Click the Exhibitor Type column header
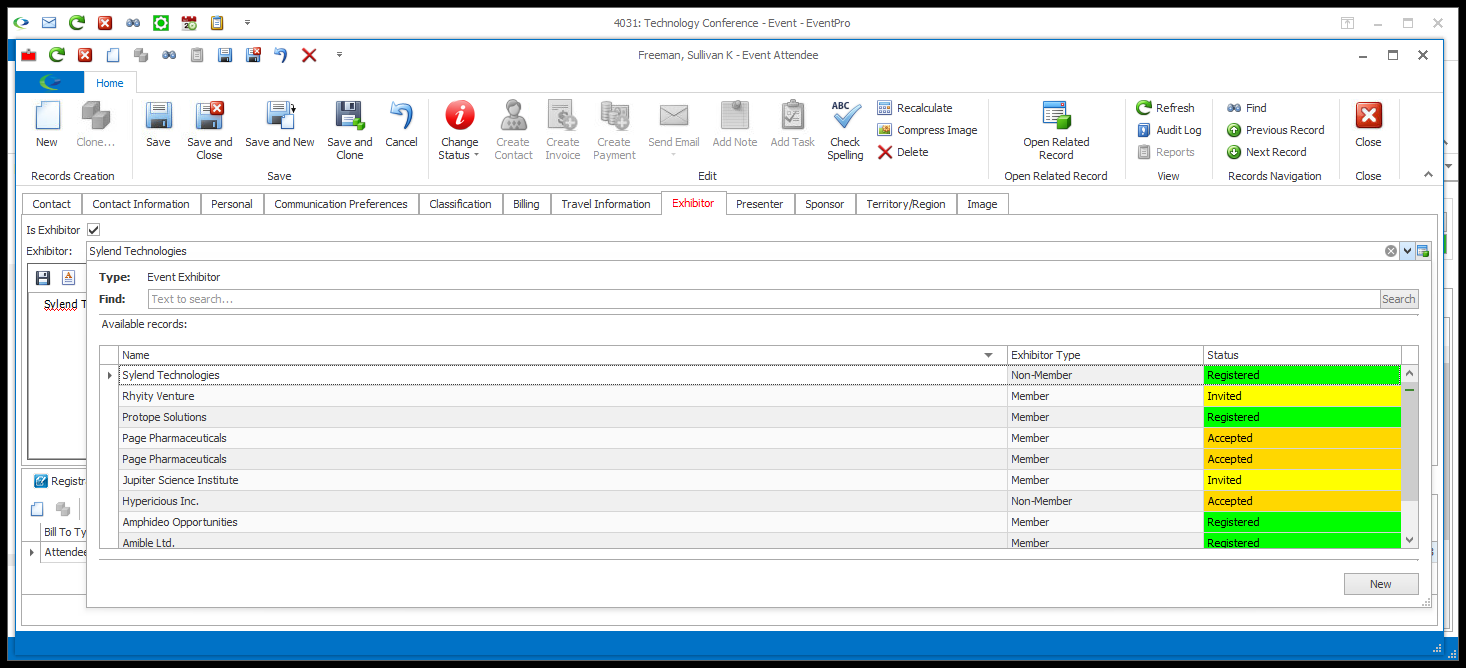 1105,355
